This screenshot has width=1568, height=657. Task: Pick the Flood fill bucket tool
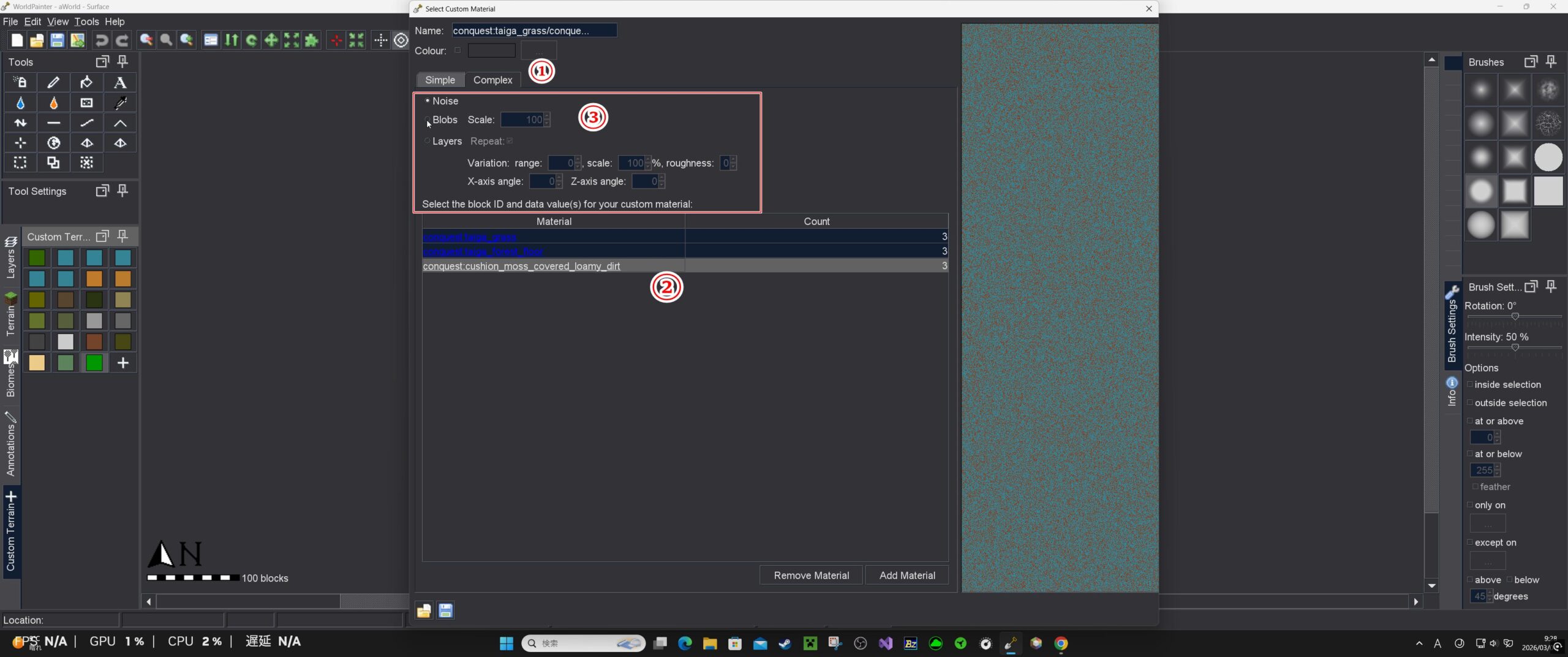86,82
